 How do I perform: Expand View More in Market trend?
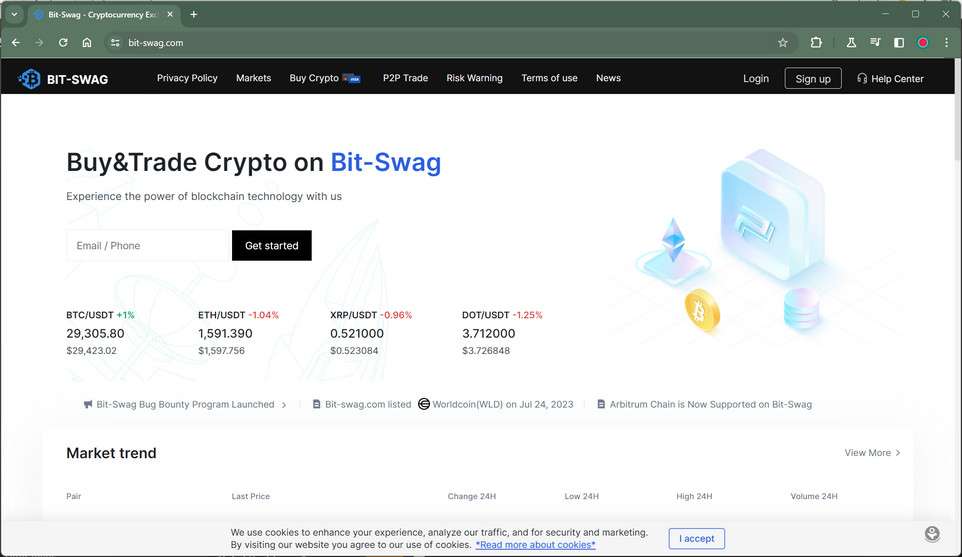tap(872, 453)
